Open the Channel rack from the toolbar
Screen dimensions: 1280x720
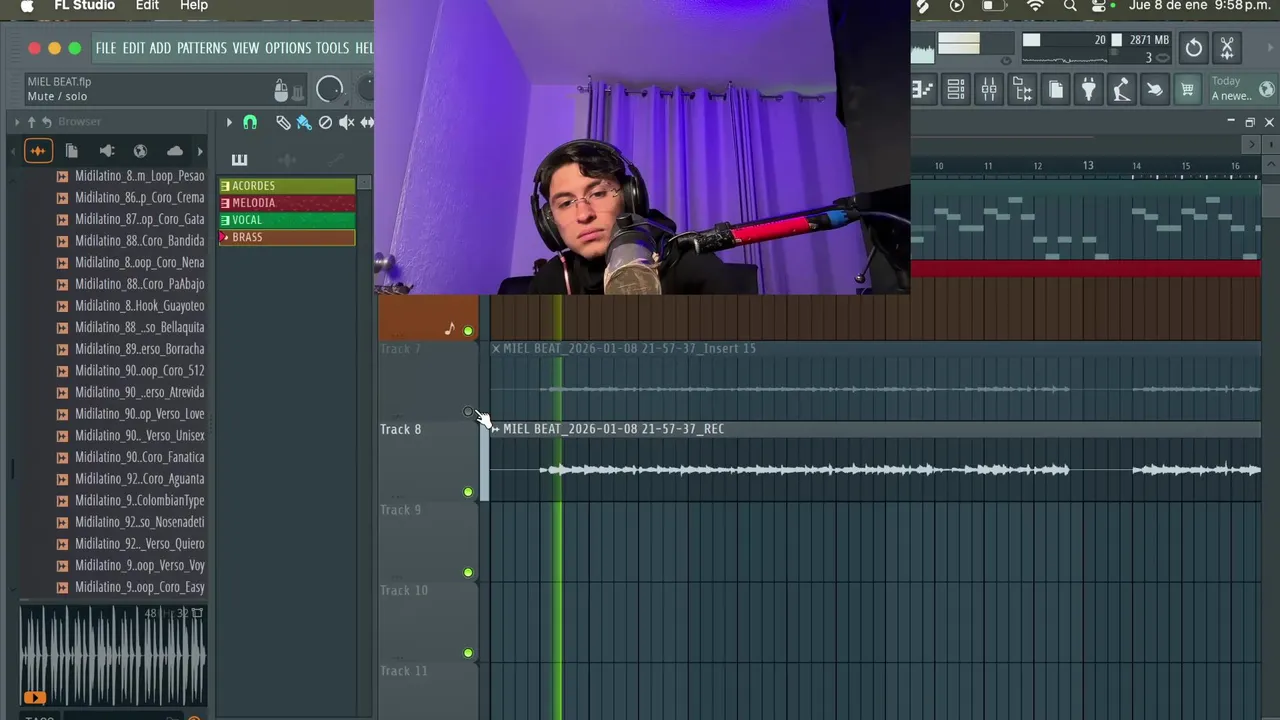tap(955, 90)
